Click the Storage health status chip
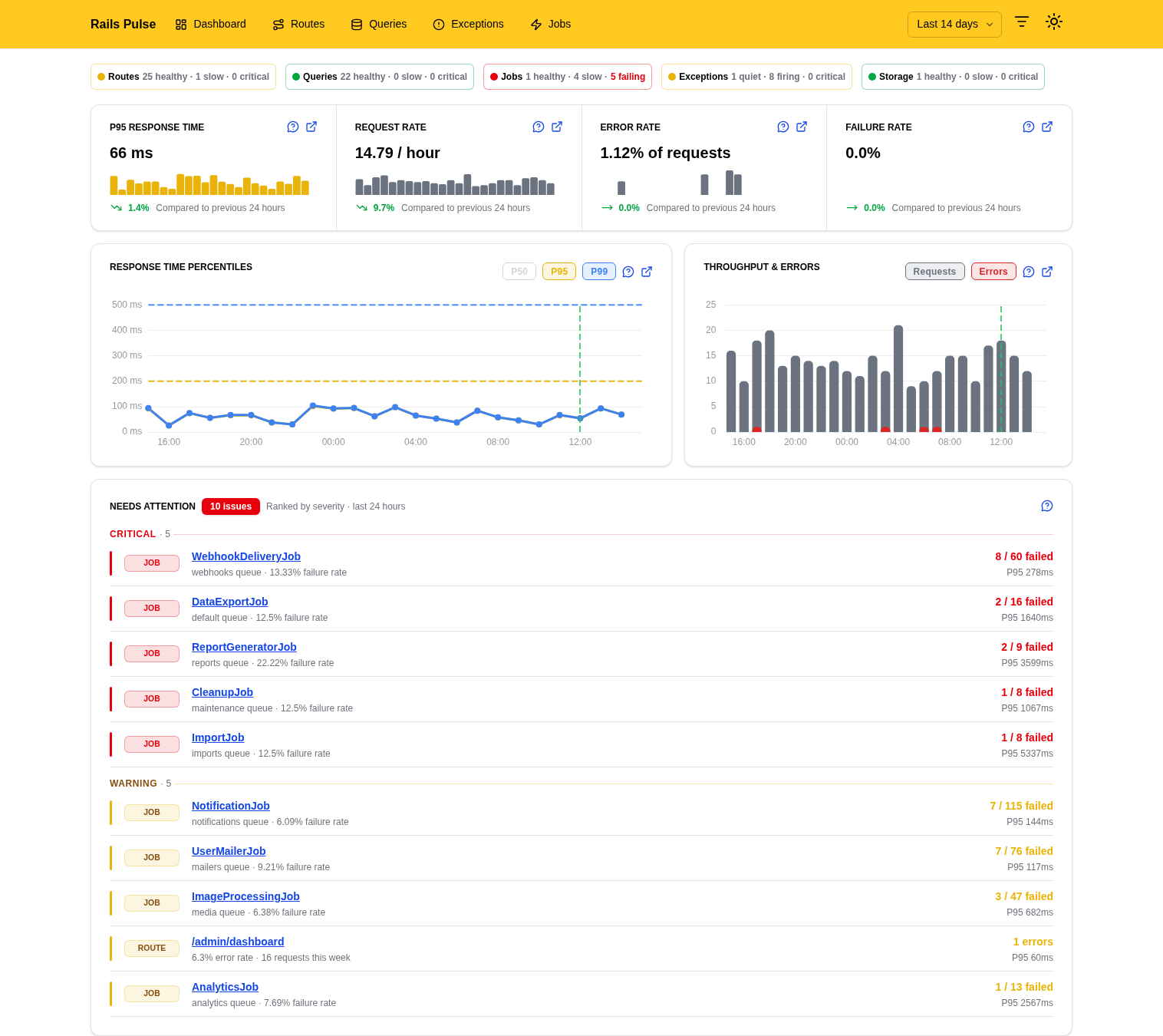Image resolution: width=1163 pixels, height=1036 pixels. coord(953,77)
